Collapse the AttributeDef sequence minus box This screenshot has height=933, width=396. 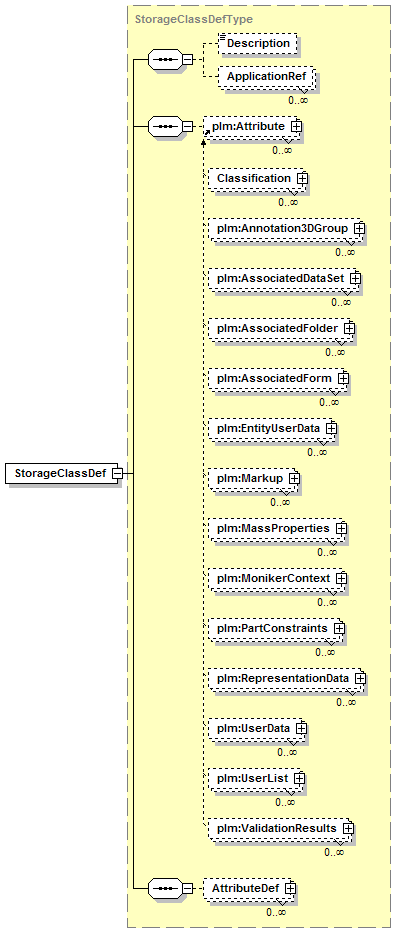pyautogui.click(x=187, y=888)
